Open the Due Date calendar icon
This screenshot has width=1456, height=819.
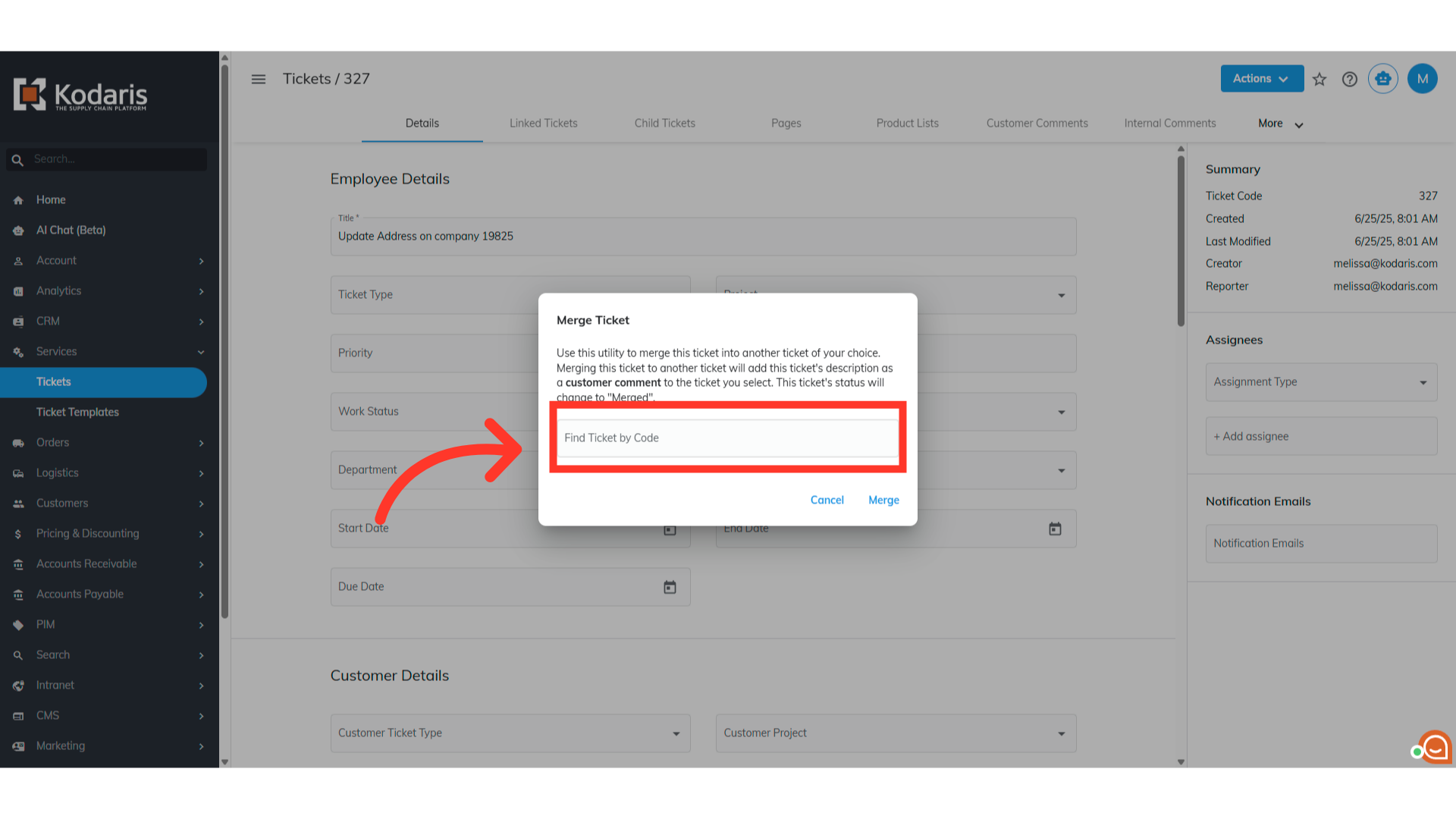coord(670,587)
